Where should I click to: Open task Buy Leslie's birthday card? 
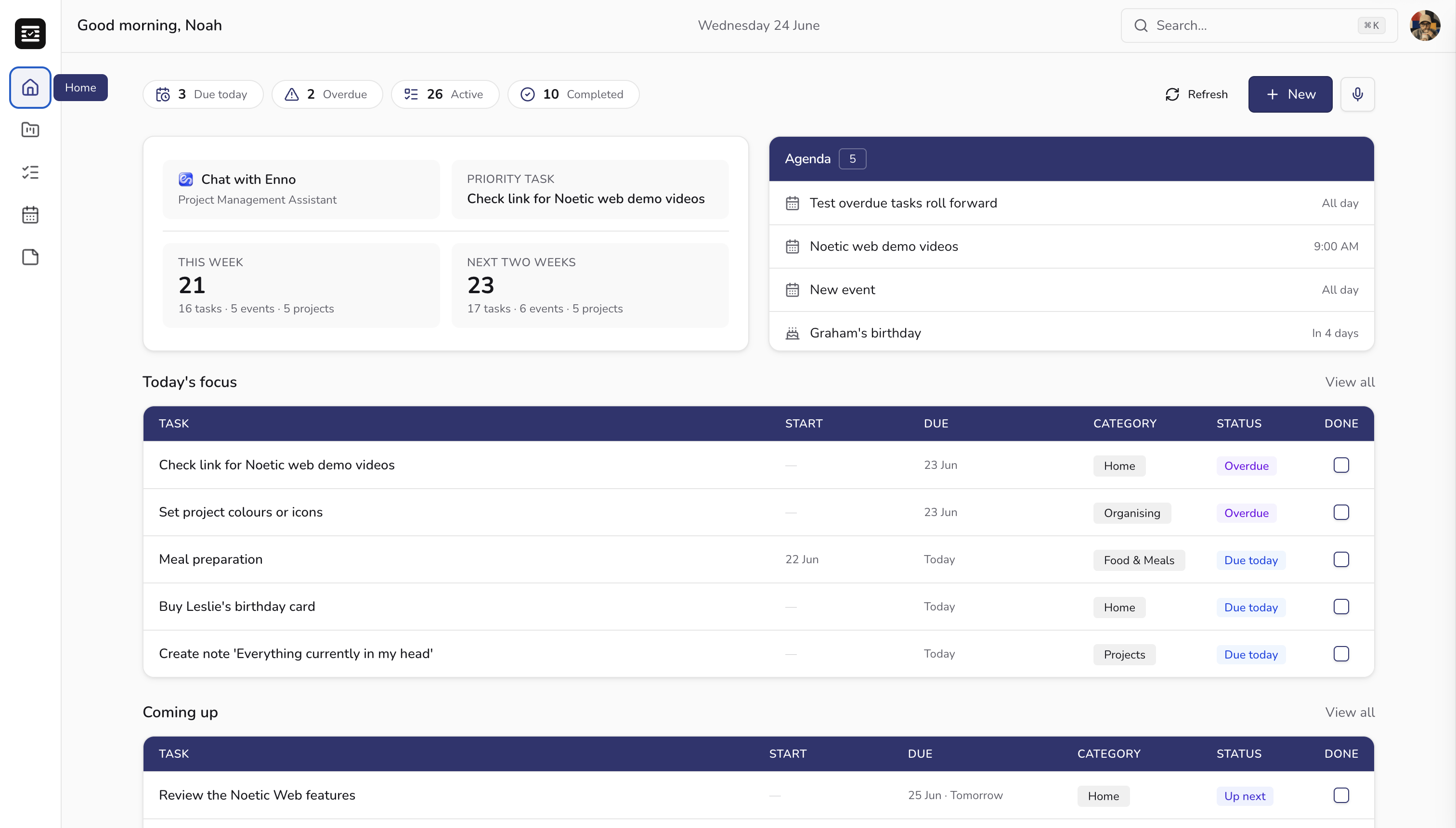tap(236, 607)
